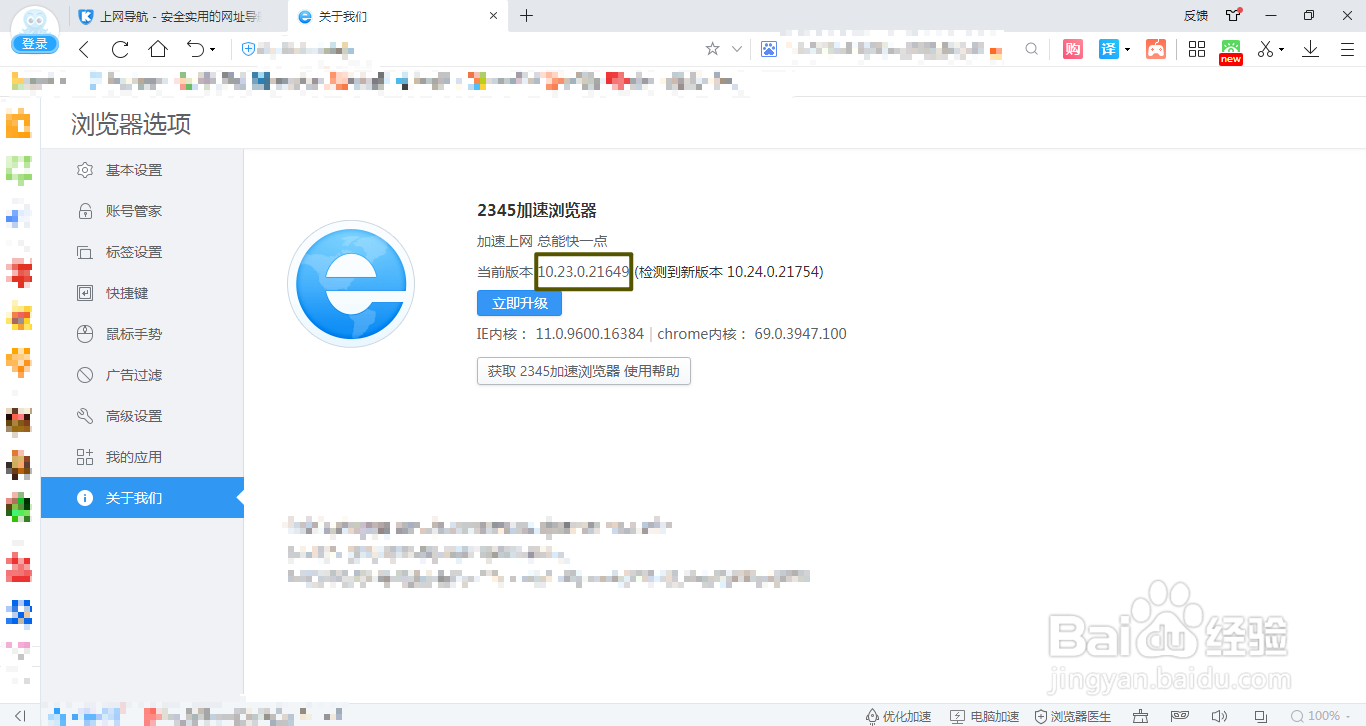Expand the address bar history dropdown
Screen dimensions: 1366x726
point(737,49)
